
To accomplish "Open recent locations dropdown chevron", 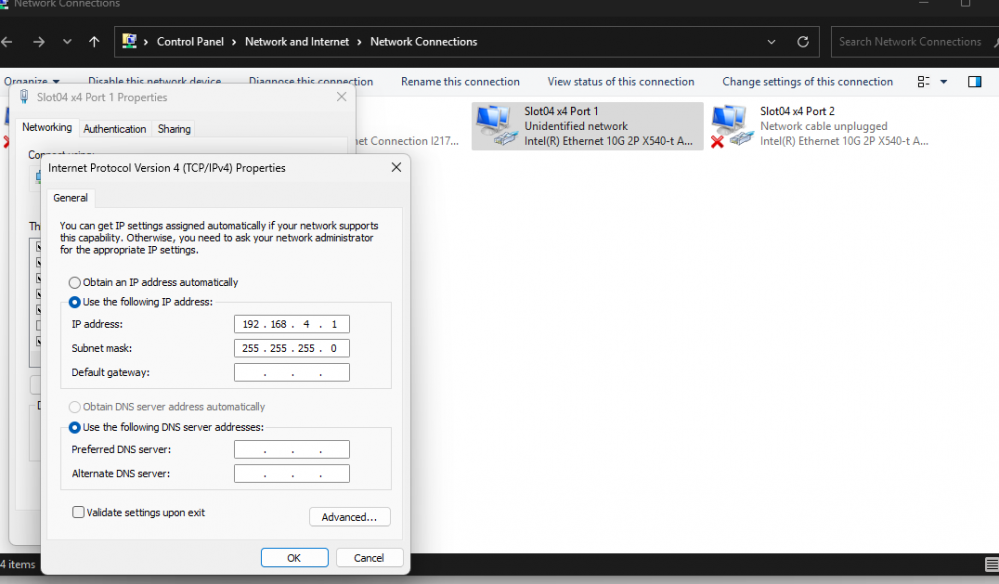I will [67, 42].
